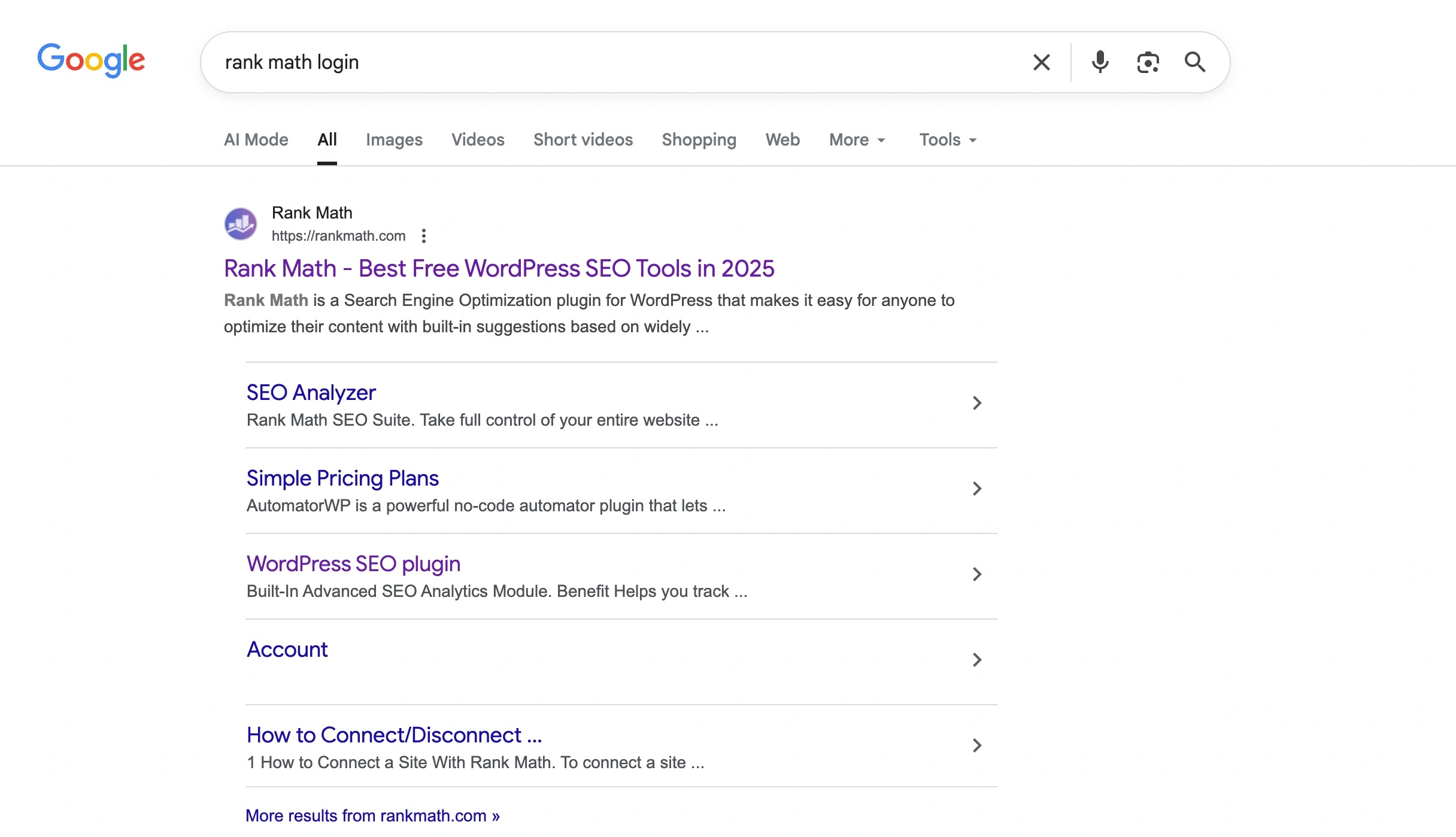The image size is (1456, 837).
Task: Open three-dot menu next to rankmath.com URL
Action: pos(424,236)
